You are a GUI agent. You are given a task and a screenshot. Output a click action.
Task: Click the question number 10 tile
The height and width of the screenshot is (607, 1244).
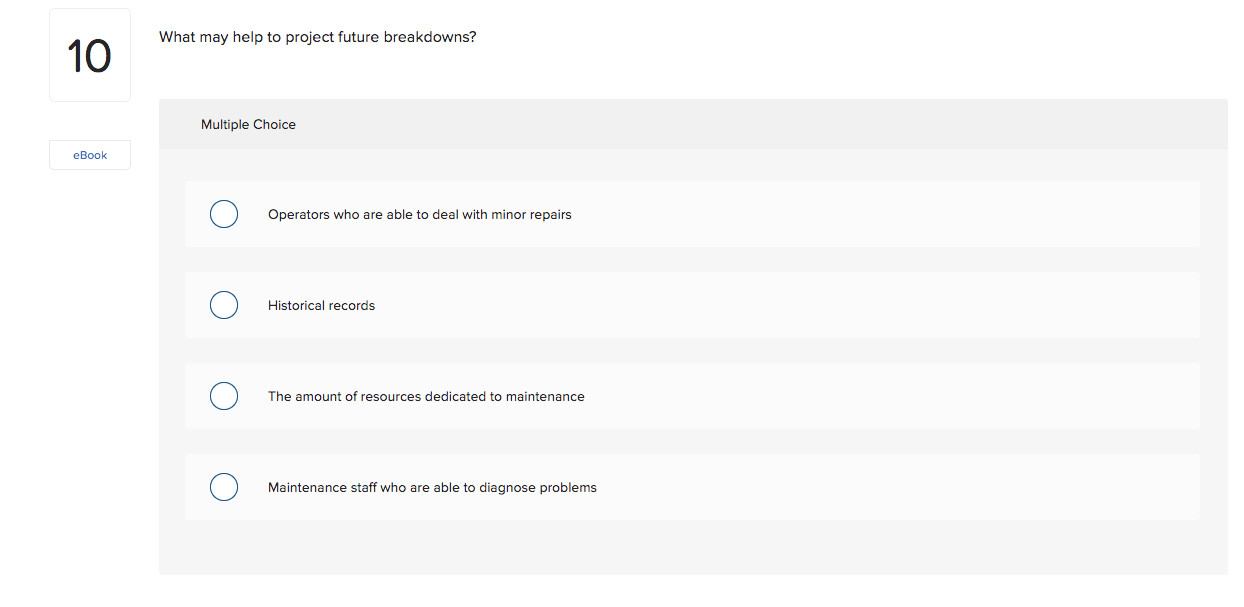pos(89,55)
